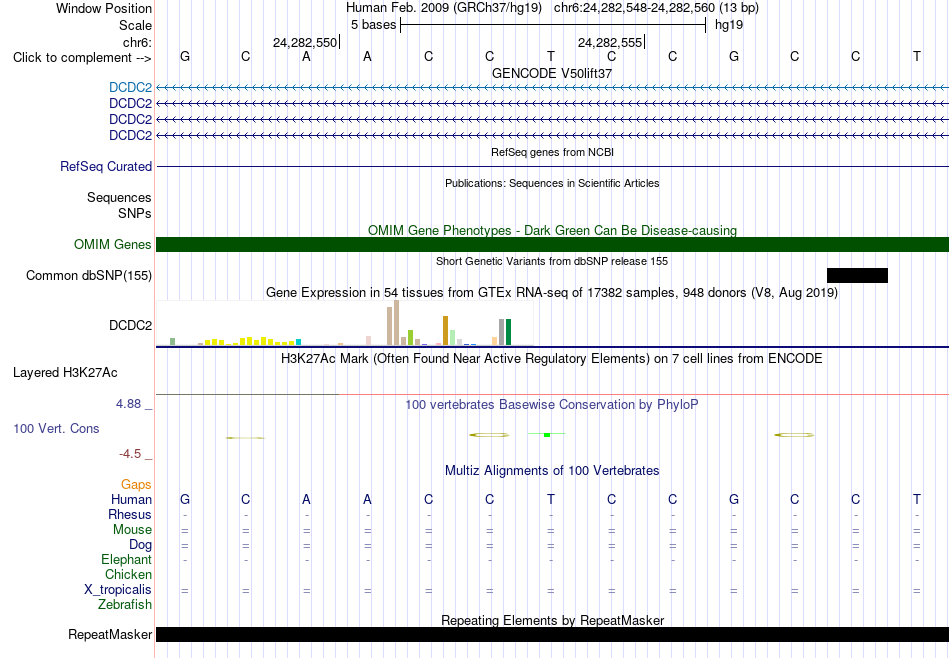Click the bright green PhyloP conservation mark
The width and height of the screenshot is (950, 658).
point(546,434)
